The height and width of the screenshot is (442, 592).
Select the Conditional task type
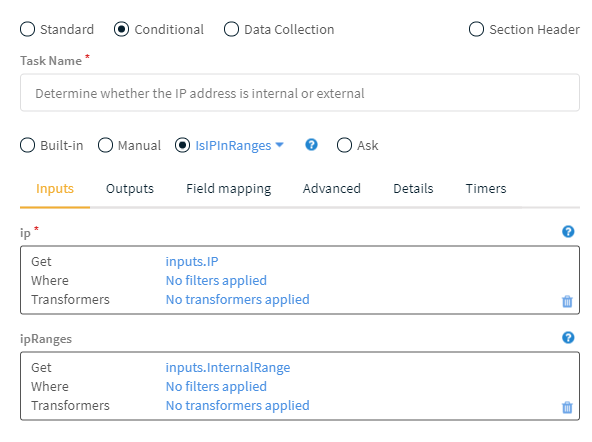(121, 29)
